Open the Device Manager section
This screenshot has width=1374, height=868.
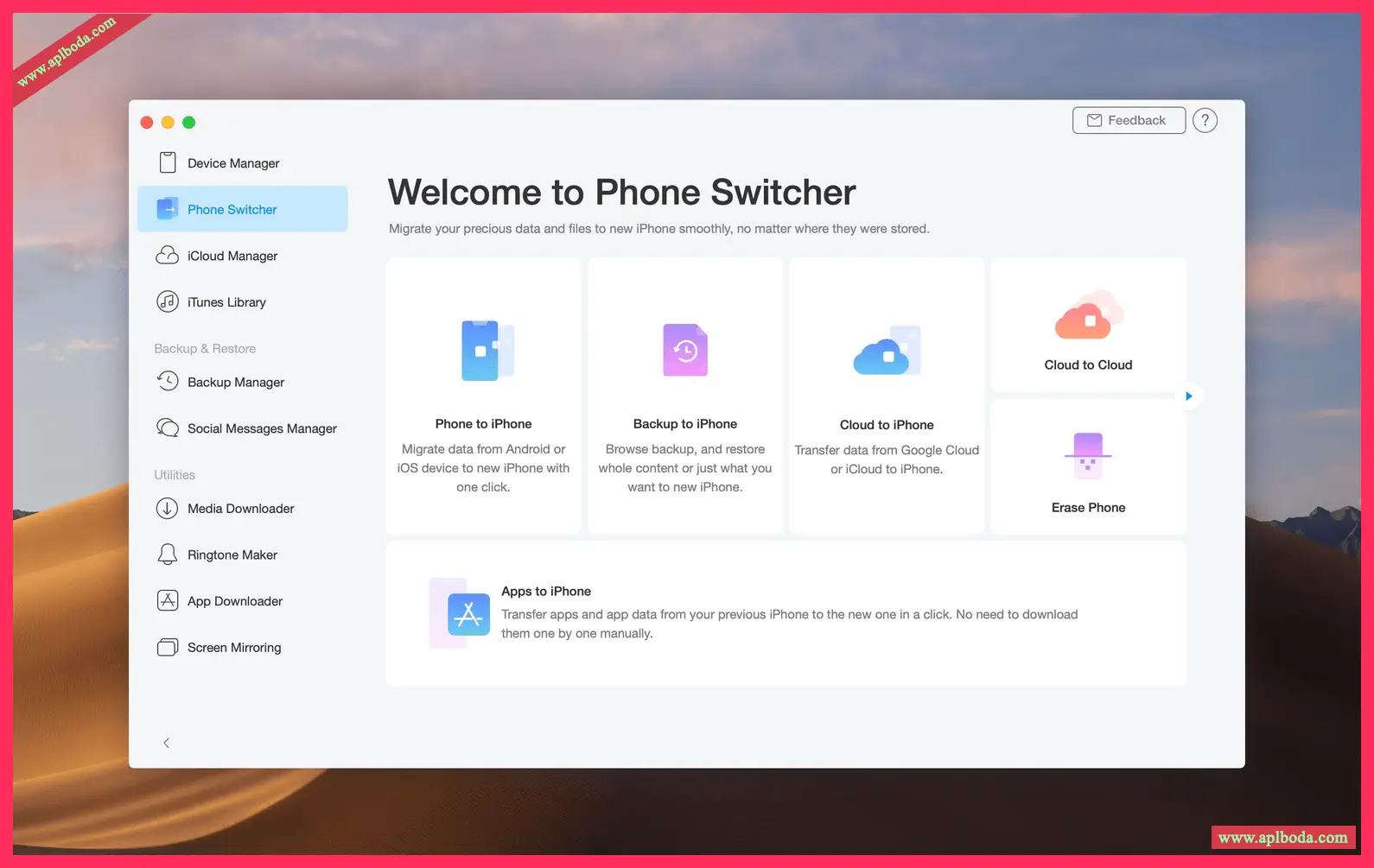tap(243, 163)
